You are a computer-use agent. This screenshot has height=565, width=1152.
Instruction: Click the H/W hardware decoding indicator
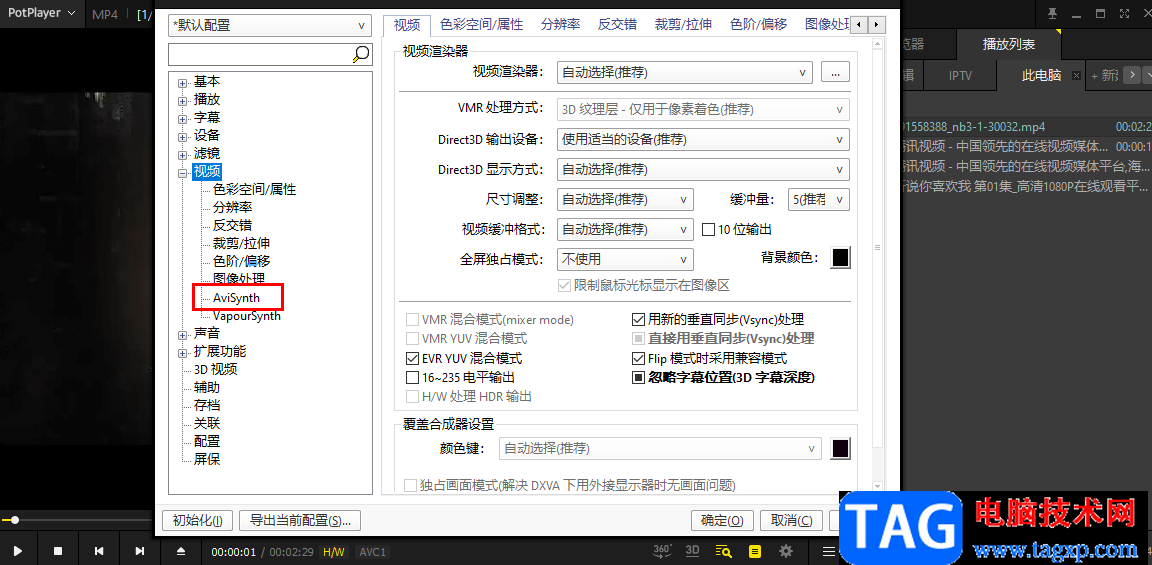[x=334, y=552]
